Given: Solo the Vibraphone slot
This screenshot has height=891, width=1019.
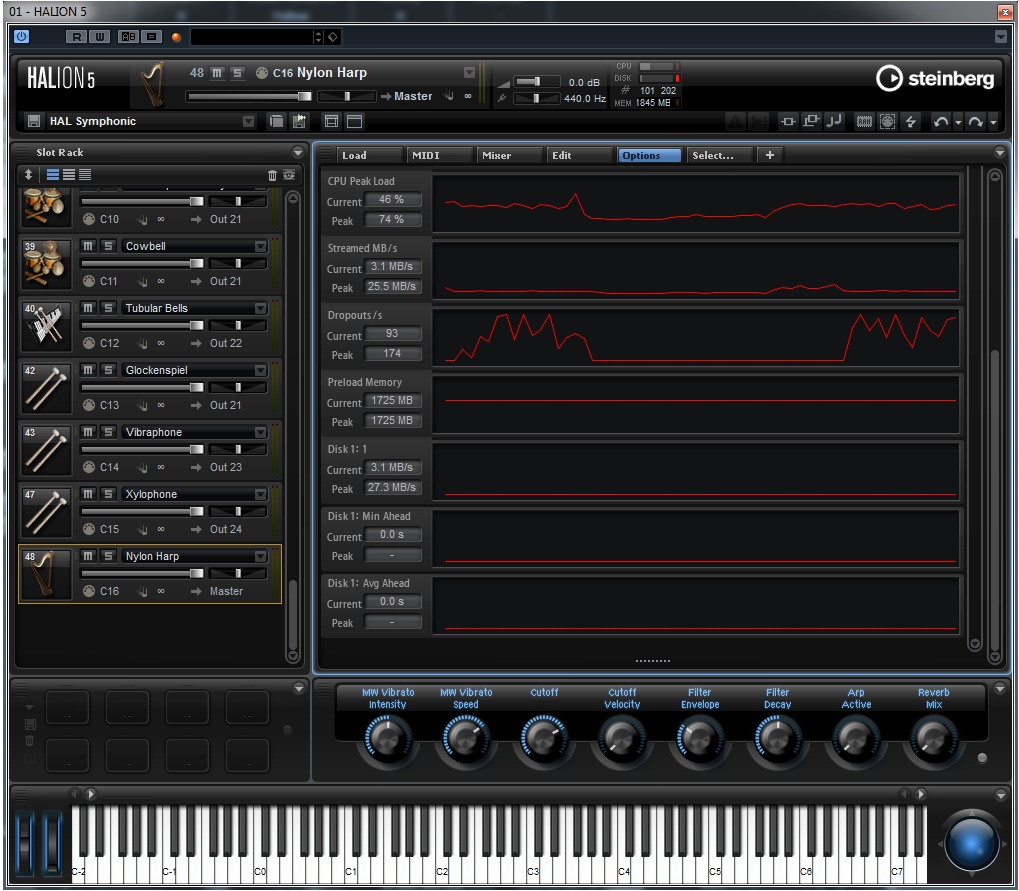Looking at the screenshot, I should [x=109, y=432].
